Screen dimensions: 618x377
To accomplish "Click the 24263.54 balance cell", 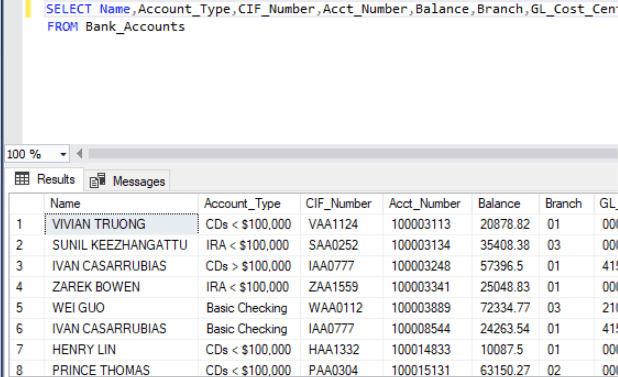I will pos(506,329).
